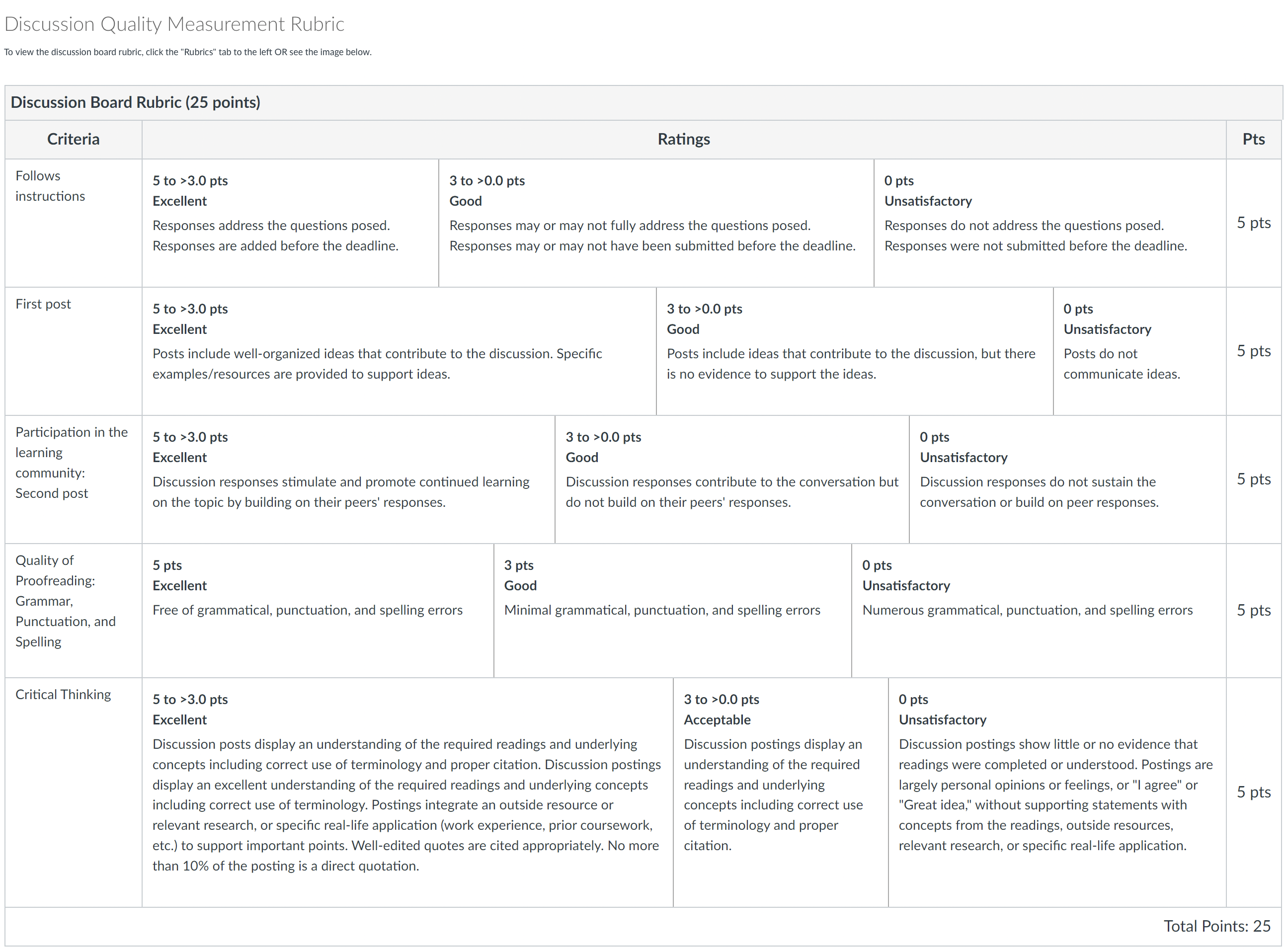This screenshot has height=952, width=1286.
Task: Select the Follows instructions criterion cell
Action: [50, 186]
